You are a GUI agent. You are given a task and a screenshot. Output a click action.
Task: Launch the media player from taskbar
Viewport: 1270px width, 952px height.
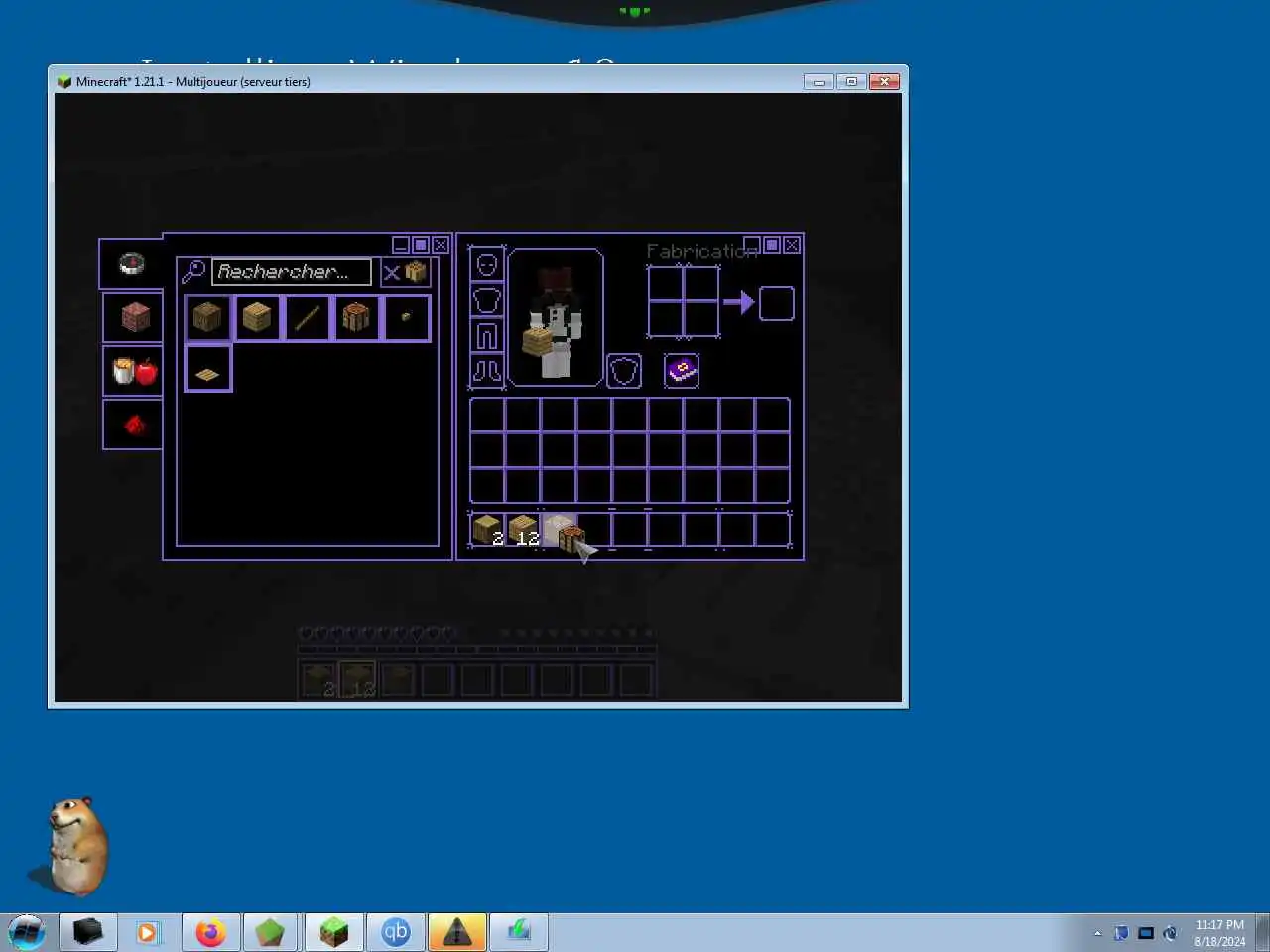coord(148,933)
